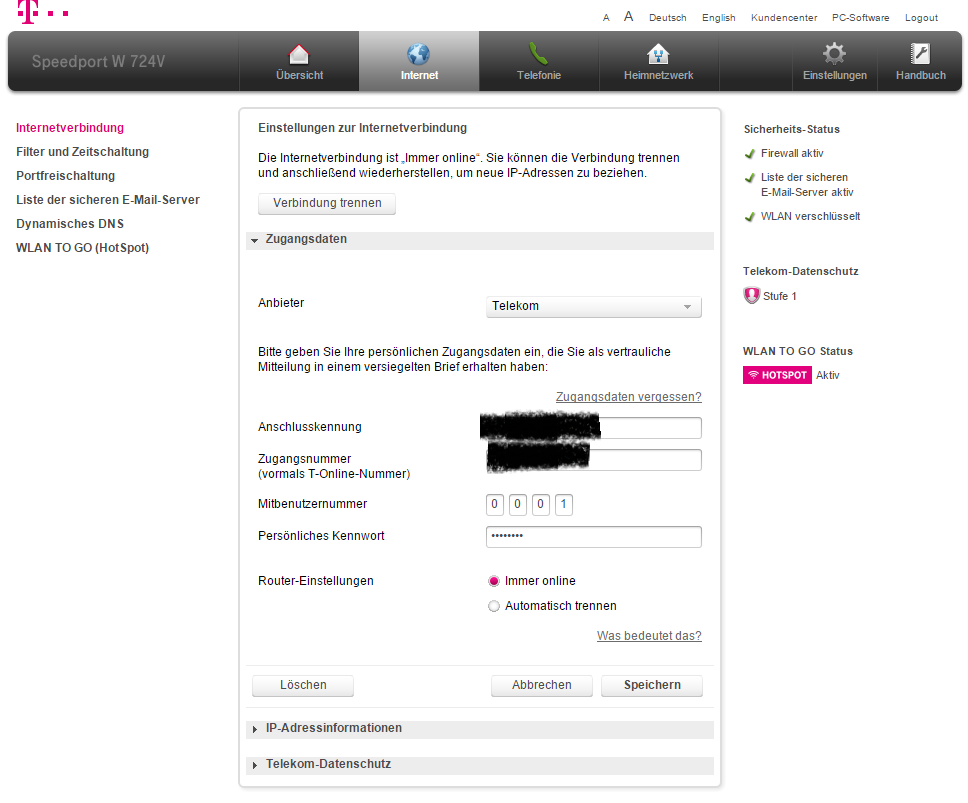Click Speedport W 724V title

(99, 62)
